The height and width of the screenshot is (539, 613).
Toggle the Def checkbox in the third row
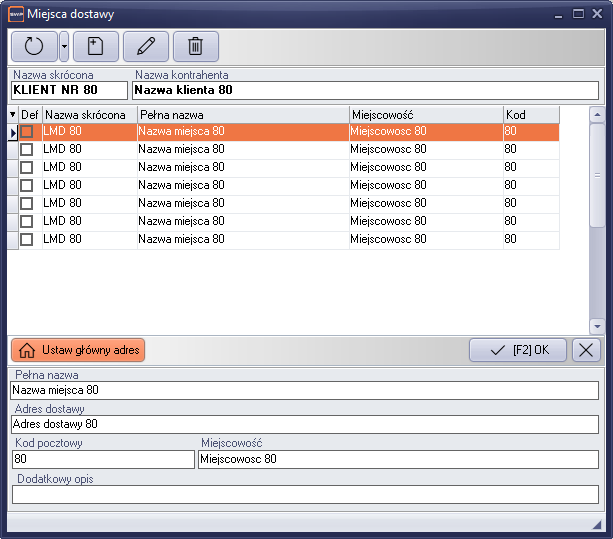click(x=27, y=167)
